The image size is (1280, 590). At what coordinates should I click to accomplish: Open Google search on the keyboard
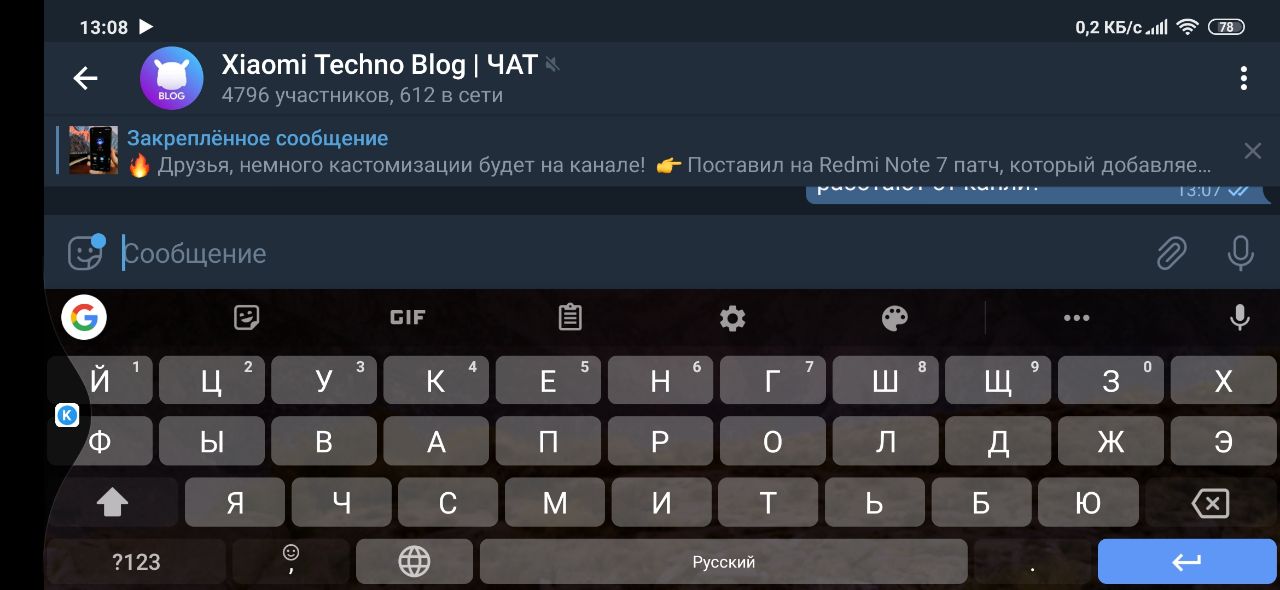pos(84,318)
